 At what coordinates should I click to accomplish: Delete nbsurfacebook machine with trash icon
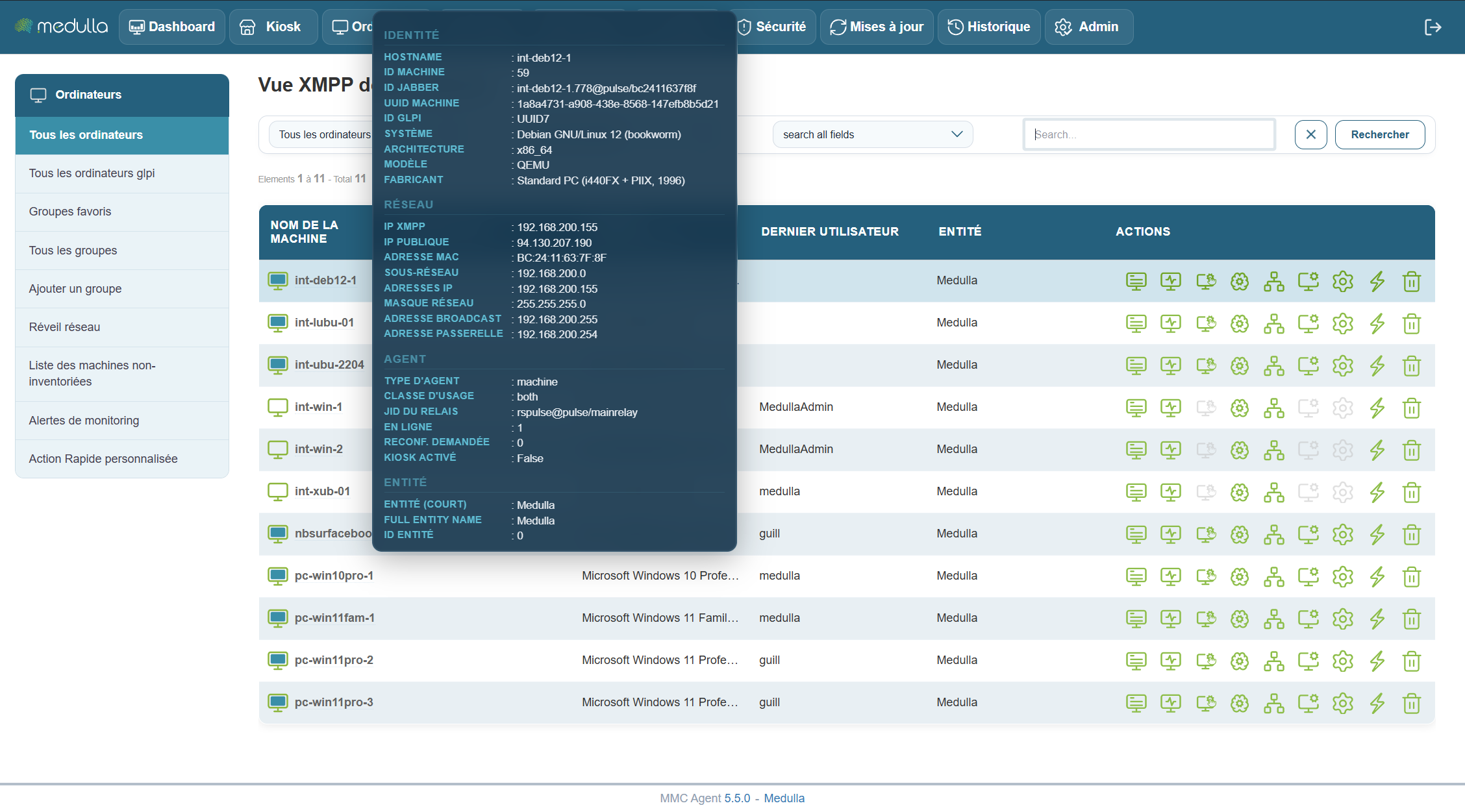(x=1411, y=534)
